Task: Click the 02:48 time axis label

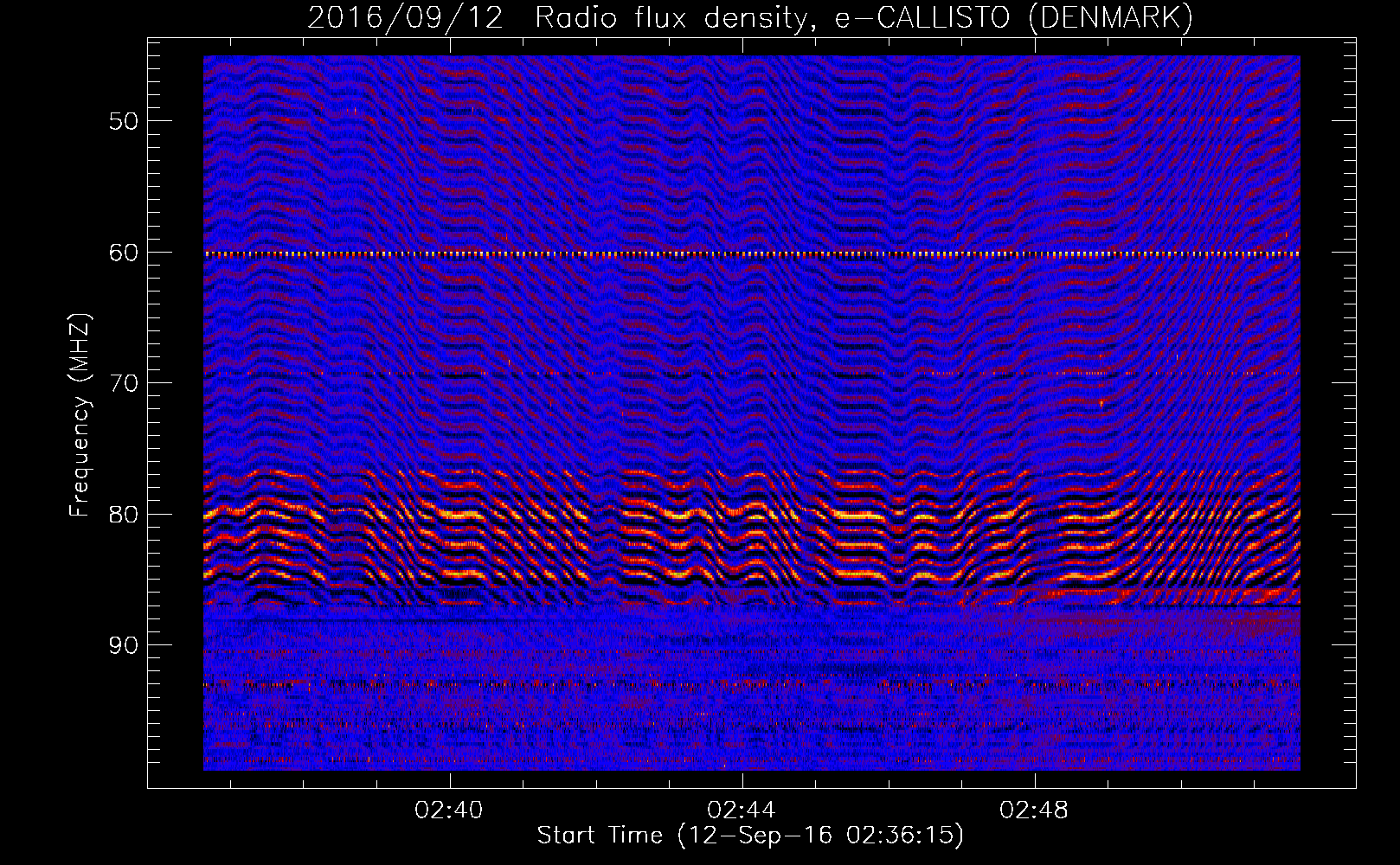Action: (1034, 811)
